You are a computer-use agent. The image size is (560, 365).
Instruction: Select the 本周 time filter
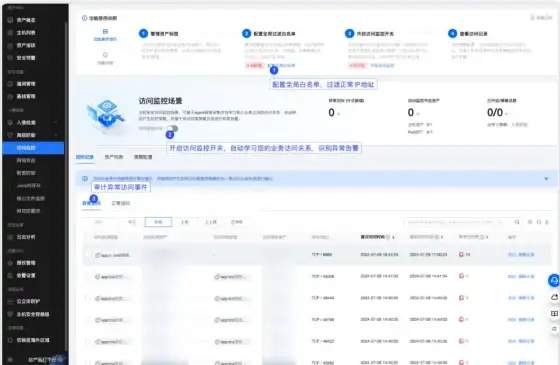158,222
